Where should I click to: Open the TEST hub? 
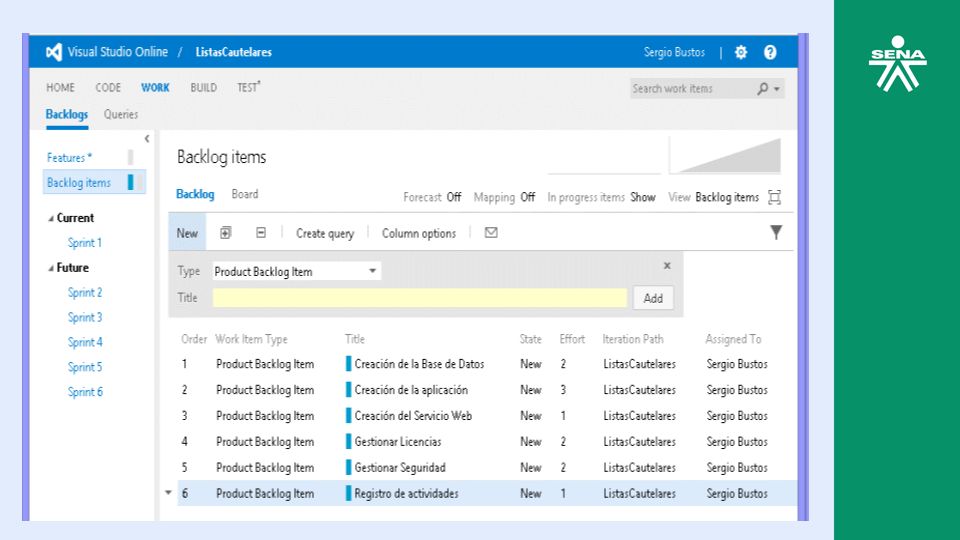pyautogui.click(x=248, y=88)
